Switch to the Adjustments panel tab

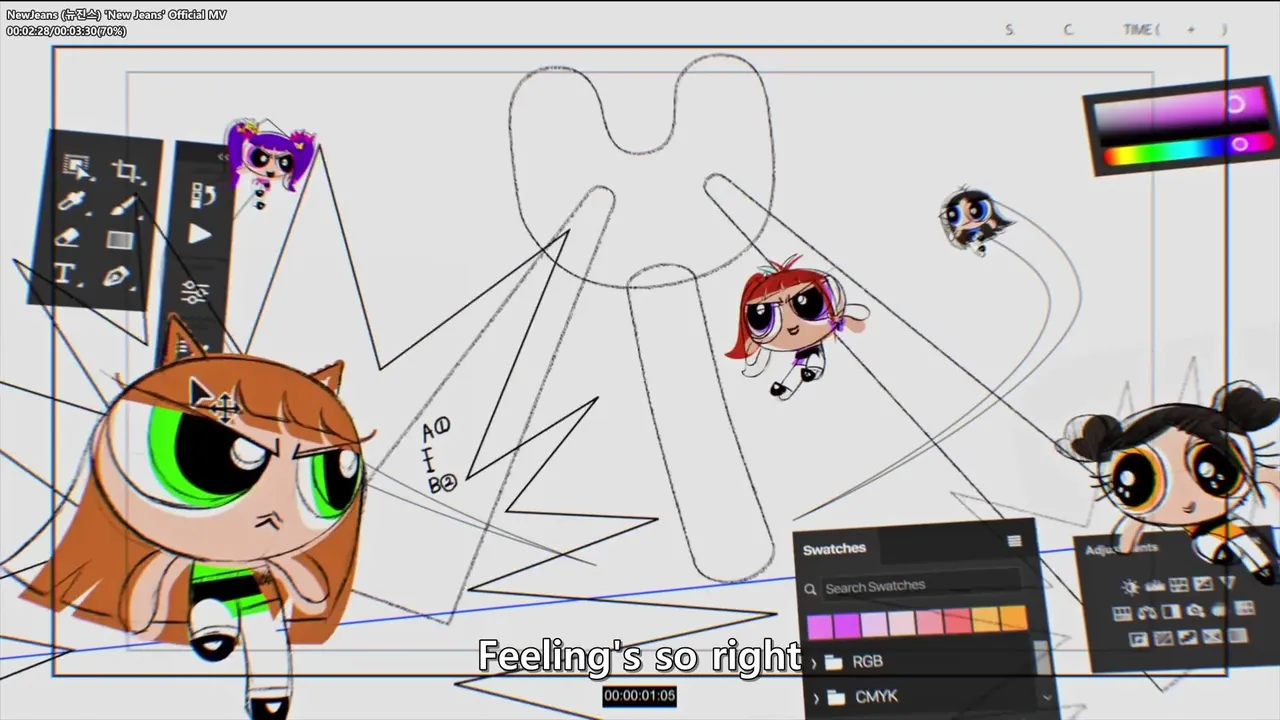click(1121, 548)
